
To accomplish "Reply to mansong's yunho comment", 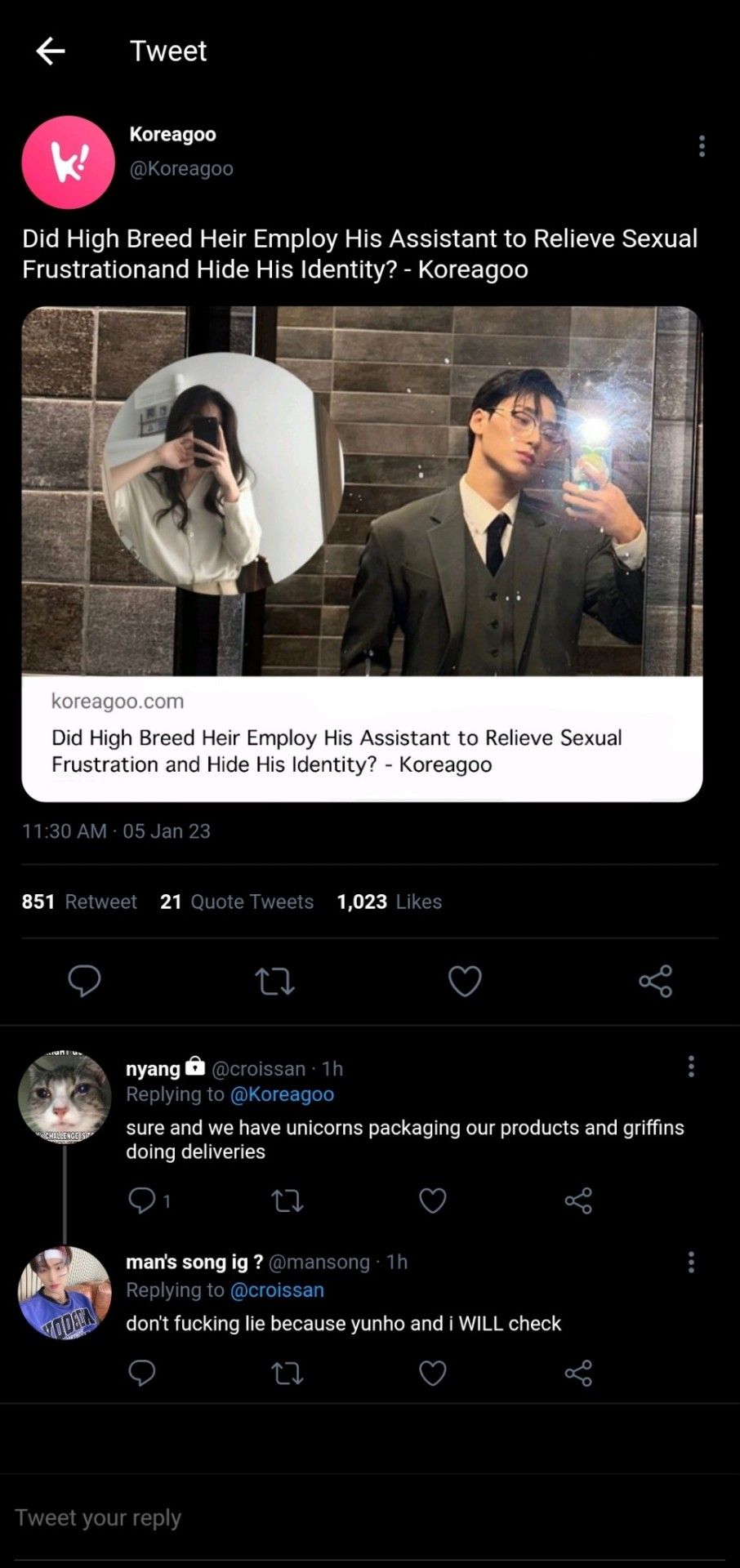I will (142, 1374).
